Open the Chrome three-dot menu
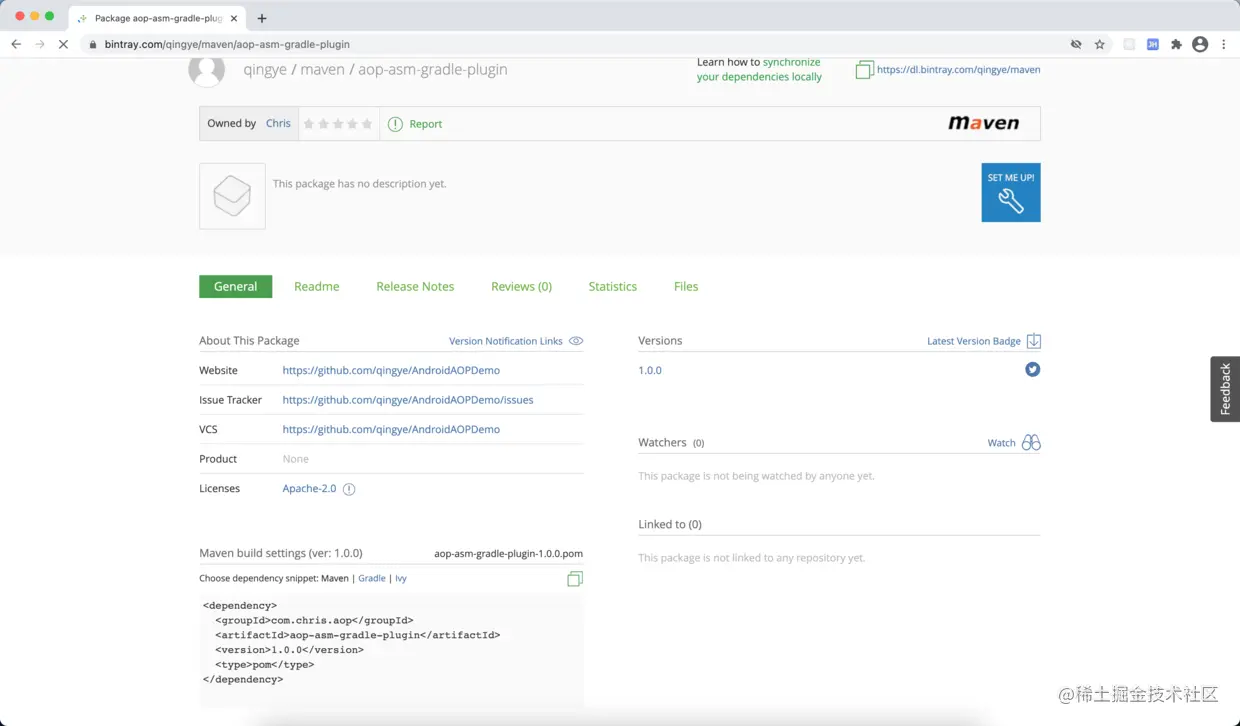This screenshot has height=726, width=1240. (x=1223, y=44)
